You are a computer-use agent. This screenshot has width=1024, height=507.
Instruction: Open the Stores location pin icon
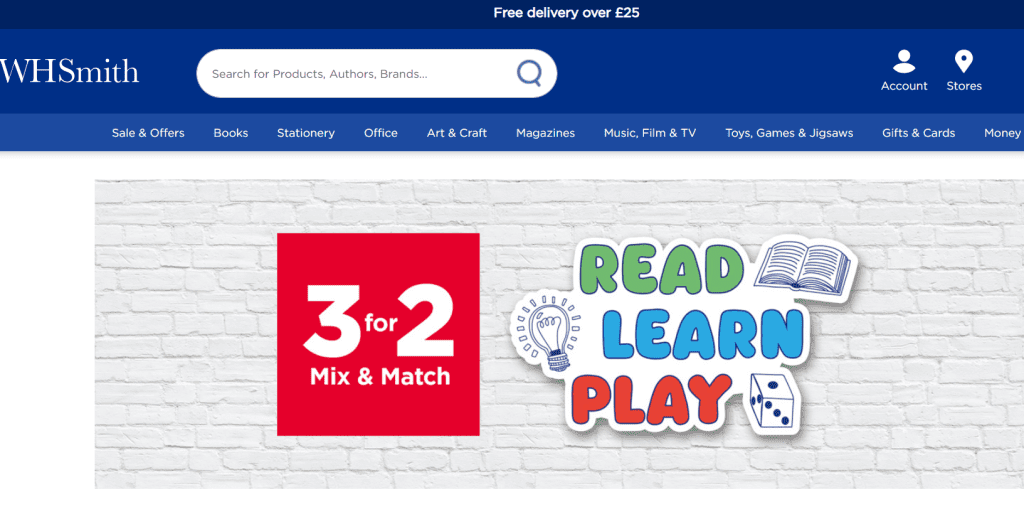[x=963, y=61]
